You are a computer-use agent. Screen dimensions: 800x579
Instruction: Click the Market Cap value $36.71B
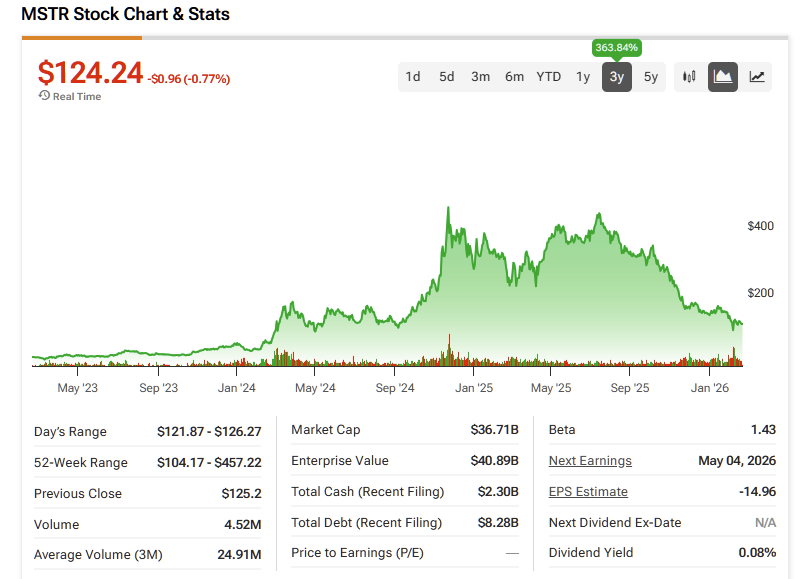coord(495,430)
